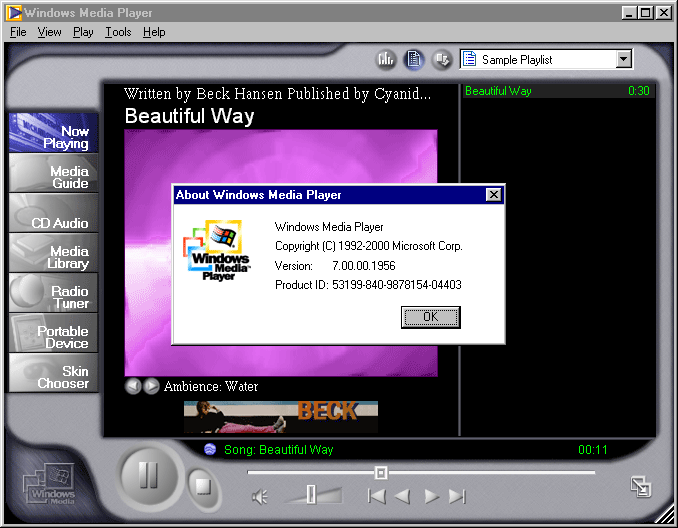
Task: Select previous visualization arrow
Action: pos(133,386)
